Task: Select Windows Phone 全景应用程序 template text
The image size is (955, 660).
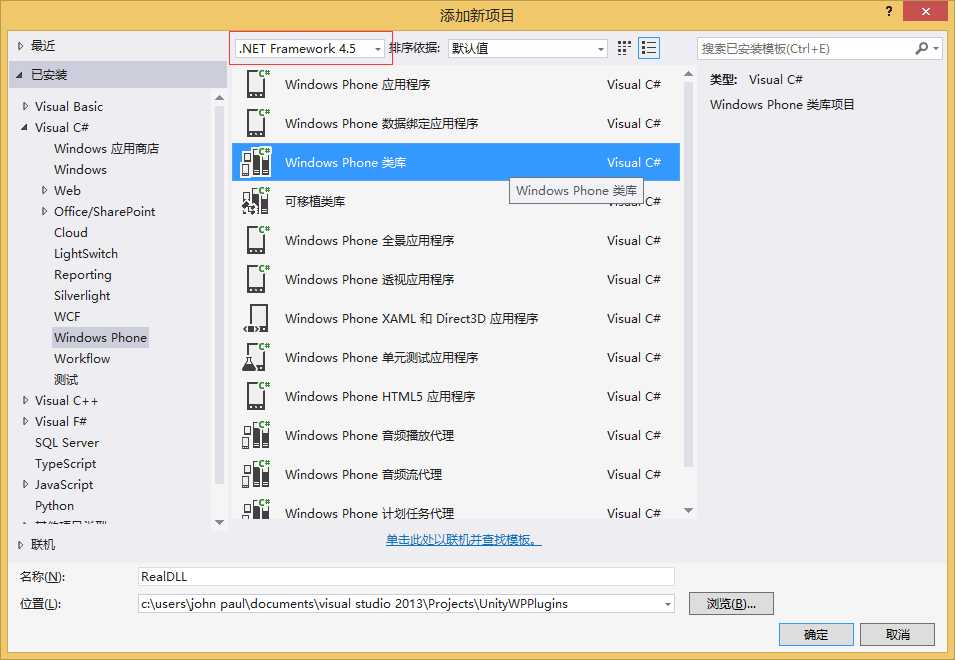Action: (x=370, y=240)
